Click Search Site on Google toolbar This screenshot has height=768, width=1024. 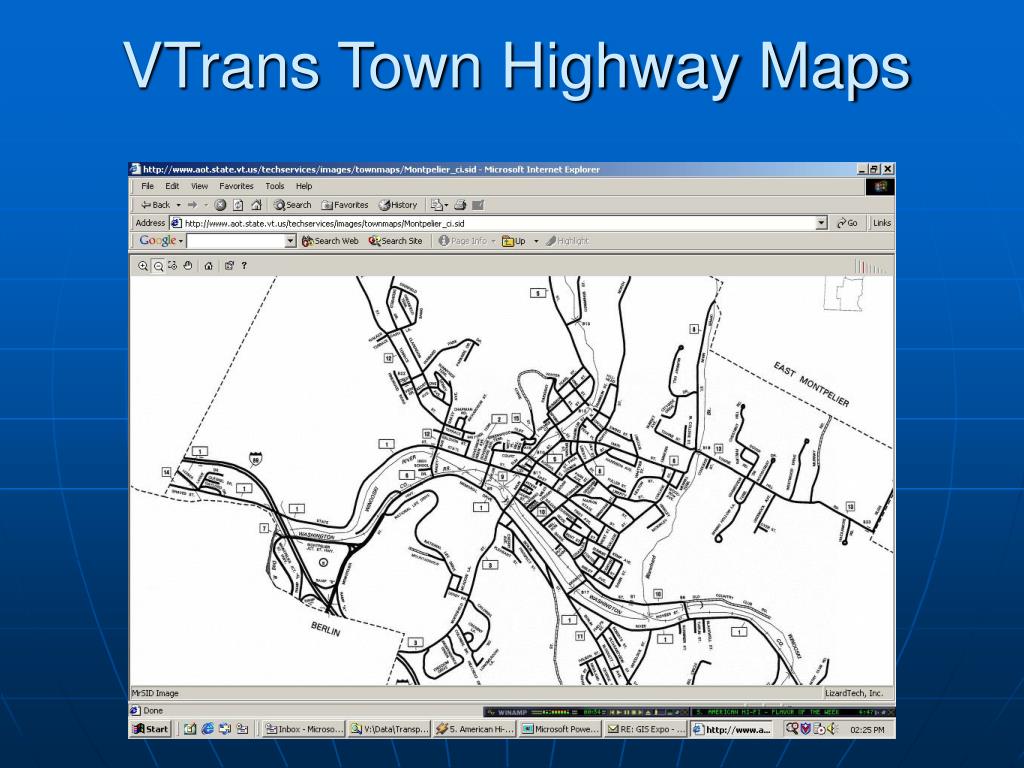tap(396, 241)
